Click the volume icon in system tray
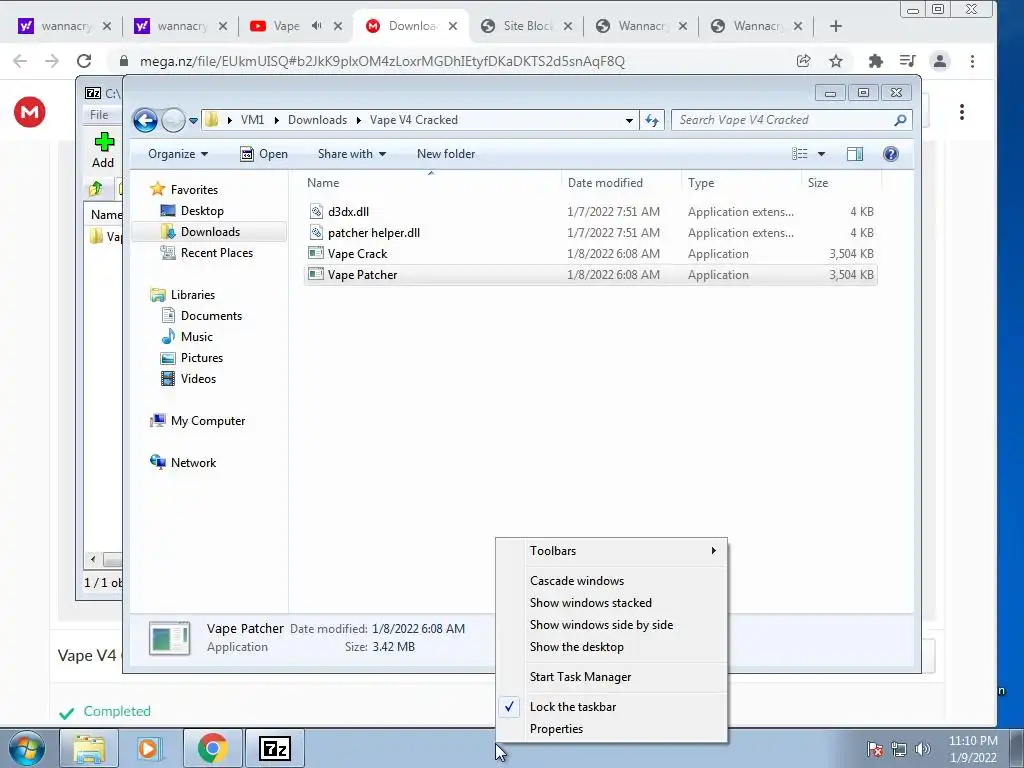This screenshot has width=1024, height=768. pyautogui.click(x=923, y=749)
